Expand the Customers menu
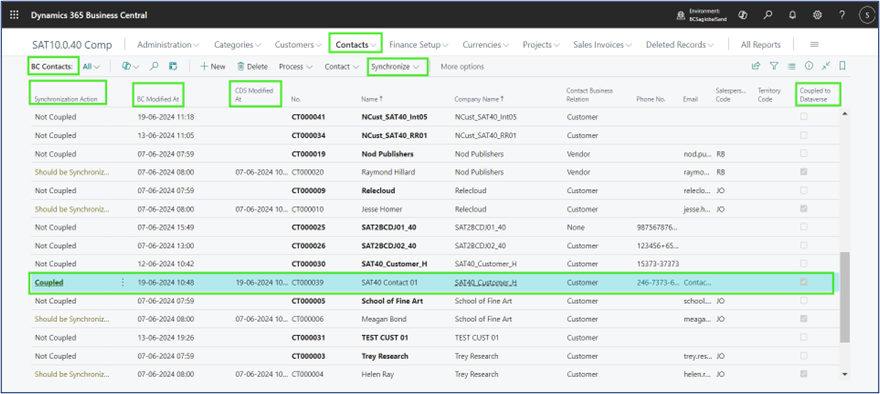The width and height of the screenshot is (880, 394). pyautogui.click(x=297, y=44)
